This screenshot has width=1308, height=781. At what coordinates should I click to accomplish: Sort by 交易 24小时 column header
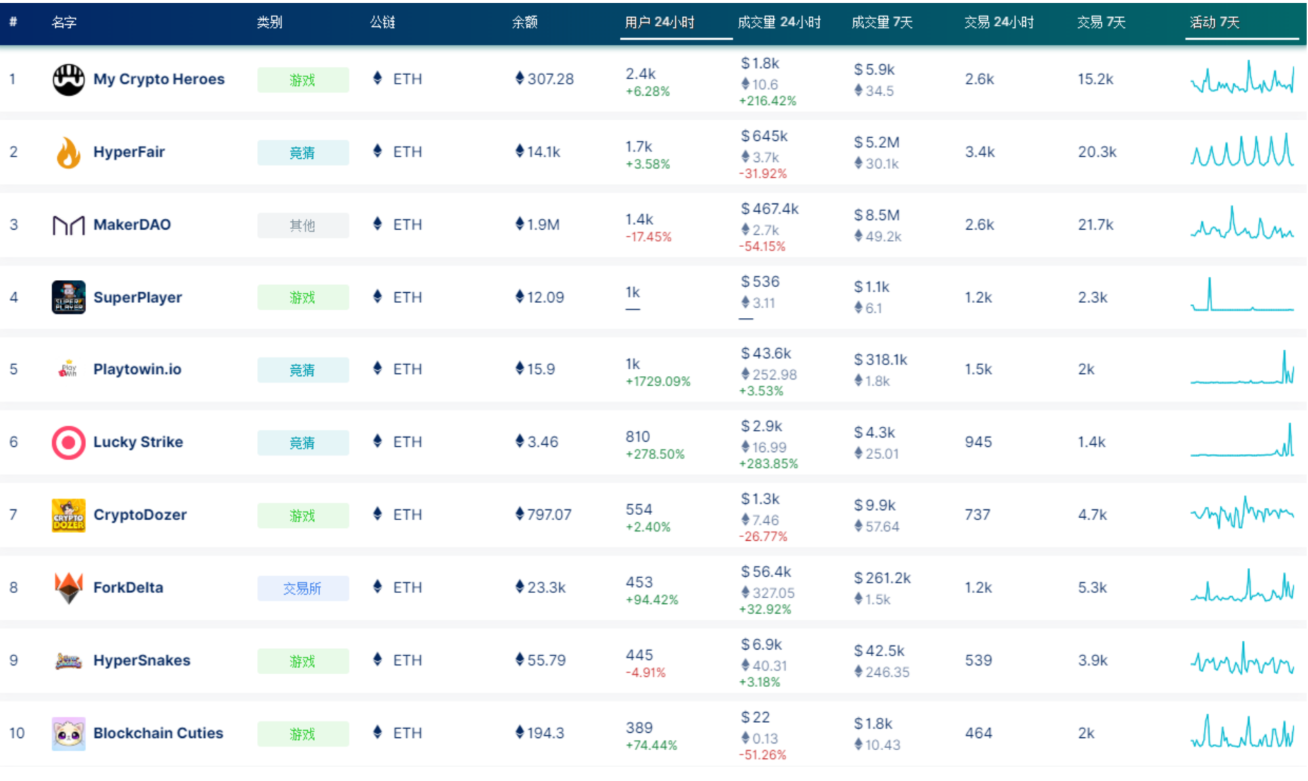pos(999,22)
